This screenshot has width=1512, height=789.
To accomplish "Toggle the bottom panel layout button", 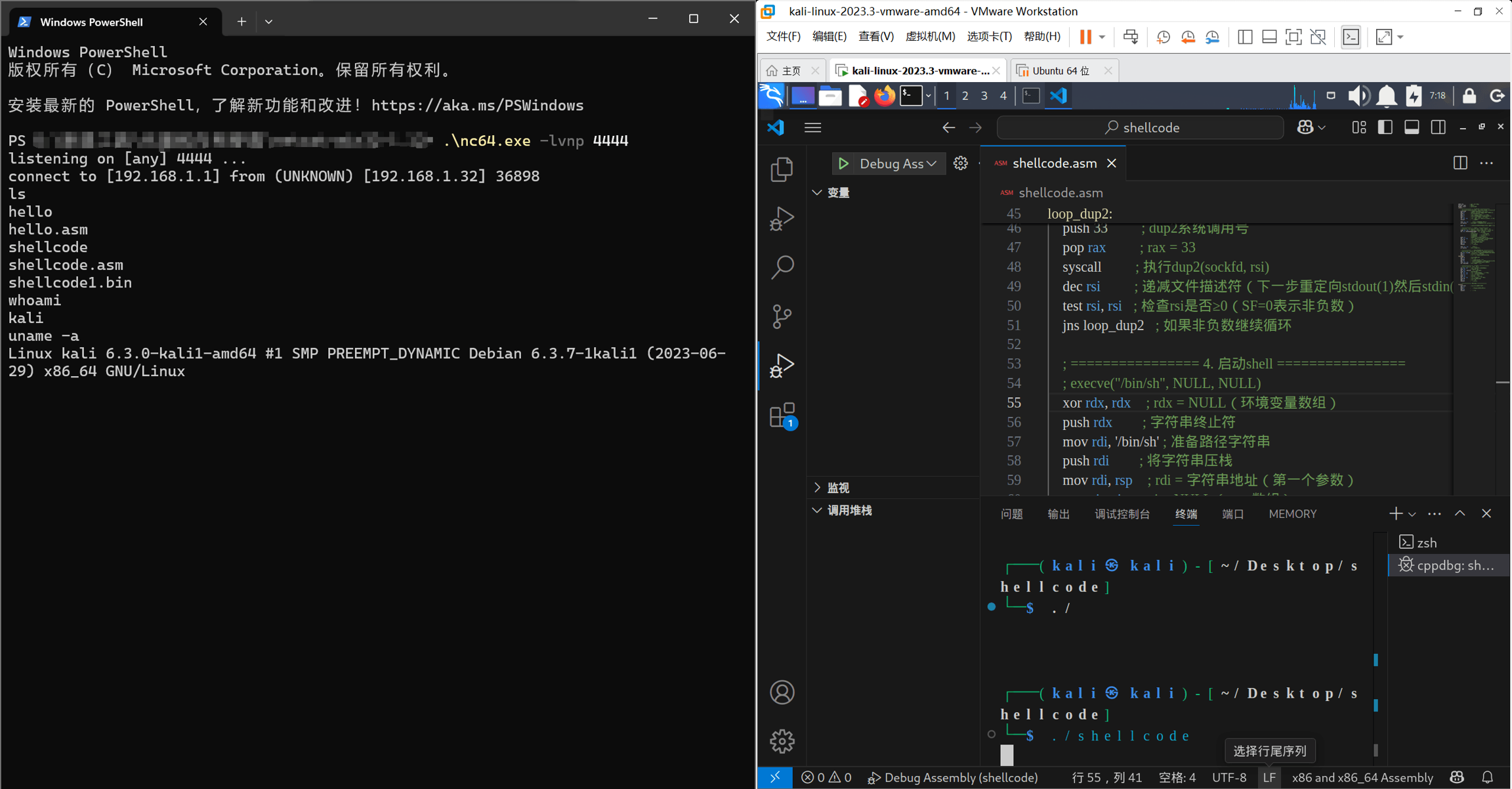I will (1412, 127).
